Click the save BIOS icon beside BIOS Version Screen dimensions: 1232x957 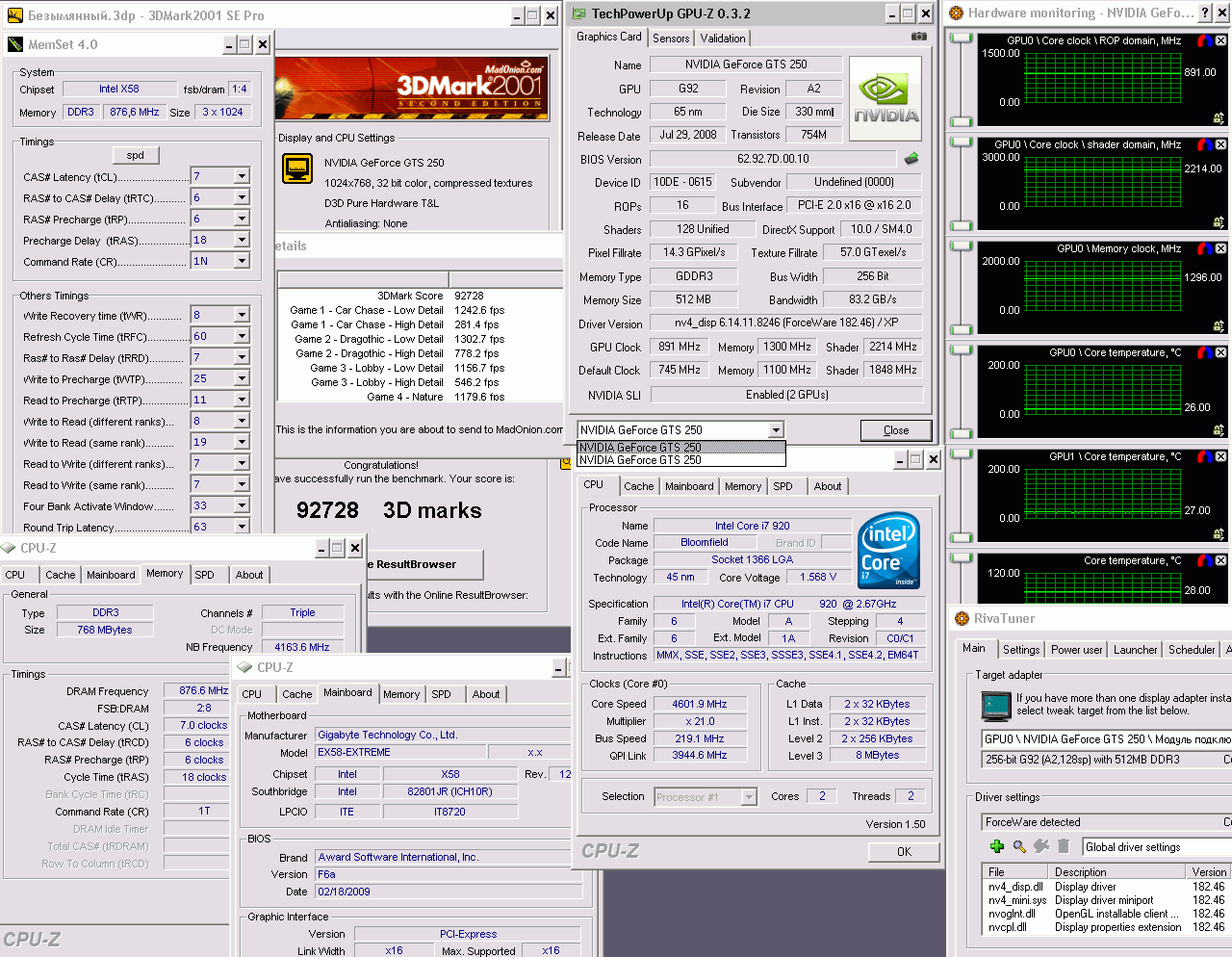click(911, 159)
